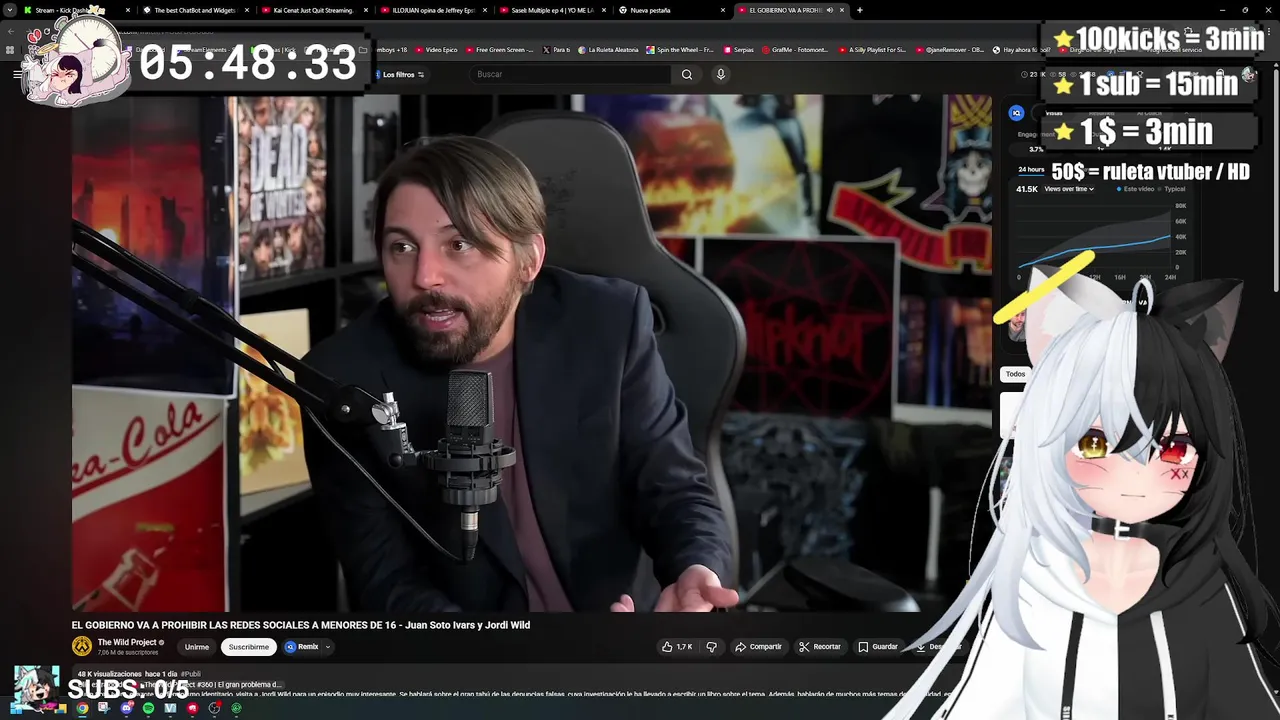
Task: Open the tab search chevron at top-left
Action: [x=10, y=10]
